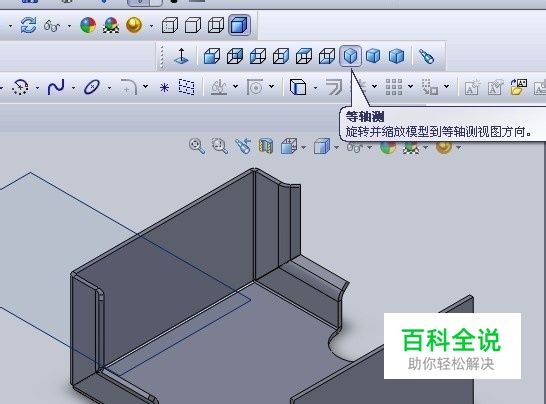Click the gold sphere View Settings icon in upper toolbar
Image resolution: width=546 pixels, height=404 pixels.
pyautogui.click(x=134, y=25)
